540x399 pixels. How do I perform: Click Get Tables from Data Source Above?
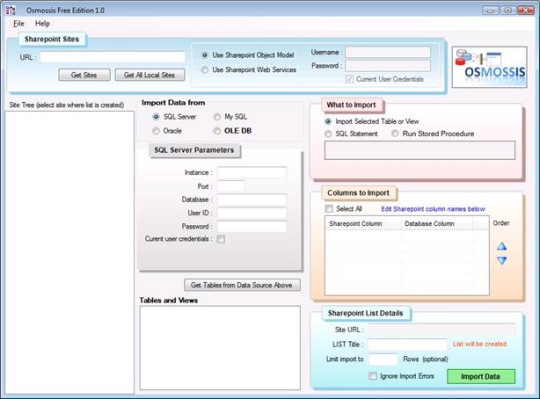242,285
